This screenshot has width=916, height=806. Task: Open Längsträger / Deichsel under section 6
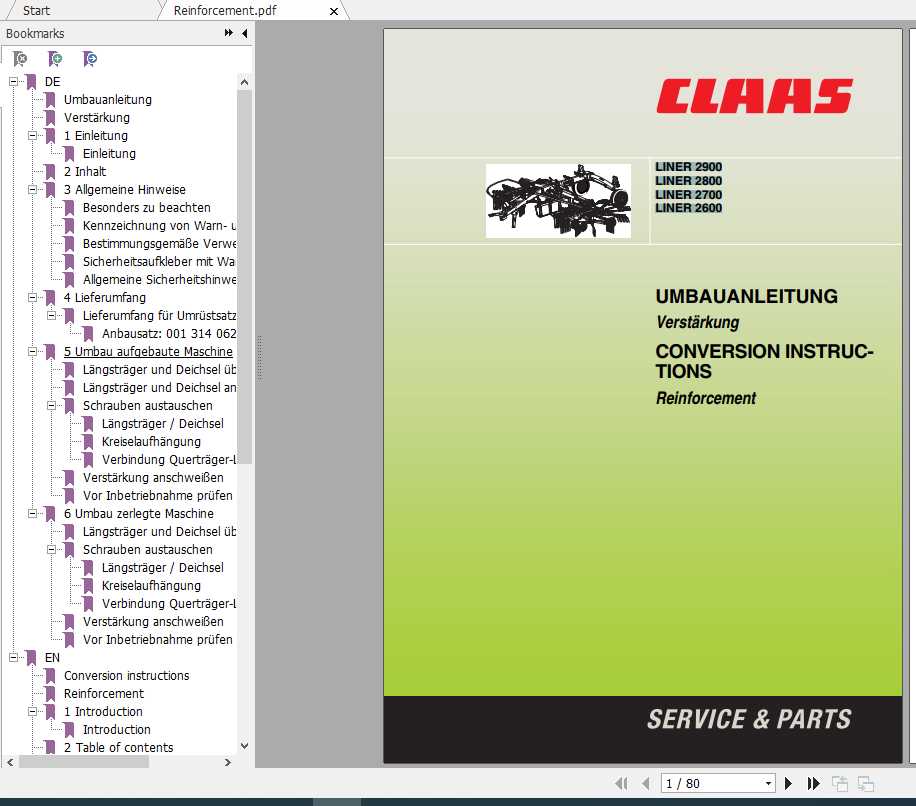click(162, 568)
